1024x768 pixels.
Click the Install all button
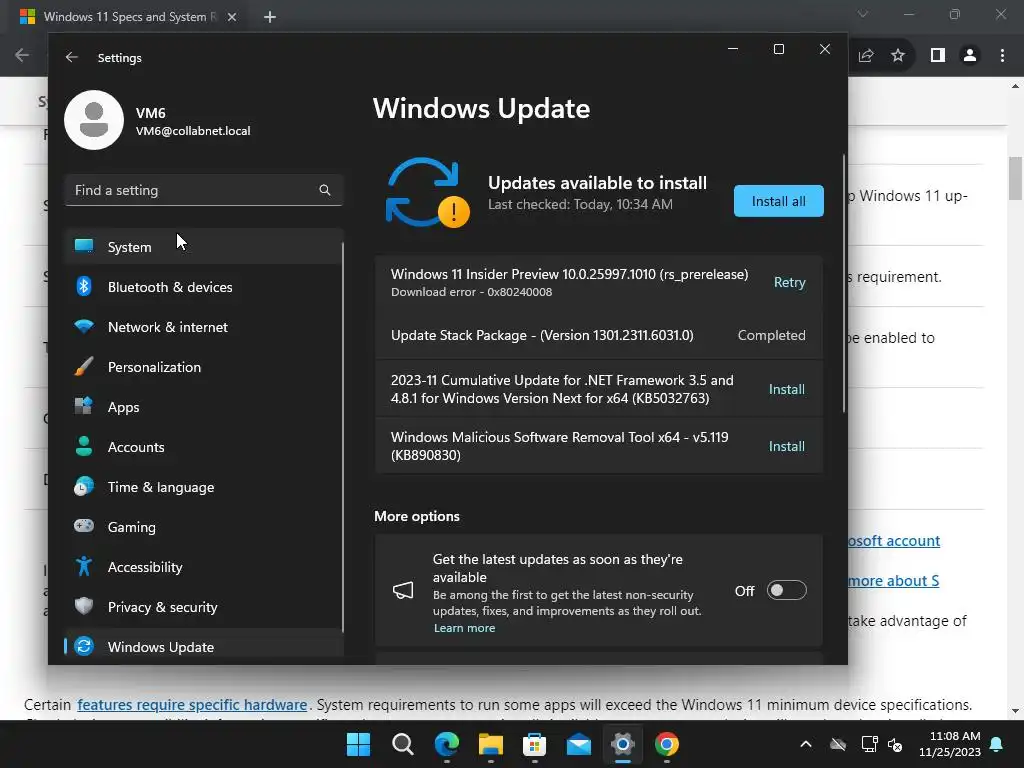pos(778,201)
